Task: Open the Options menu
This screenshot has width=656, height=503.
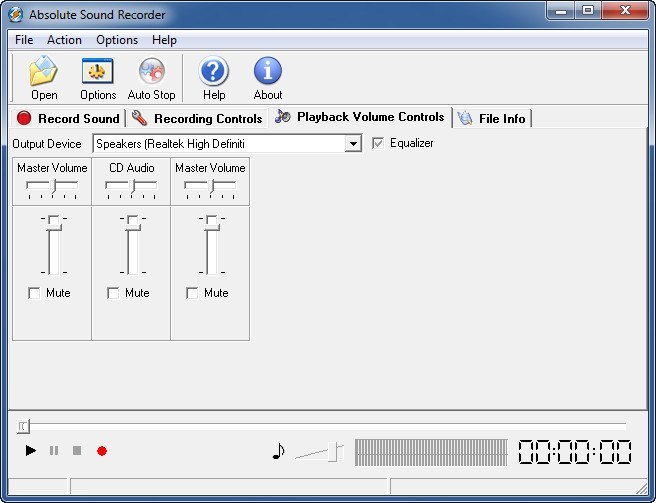Action: 117,40
